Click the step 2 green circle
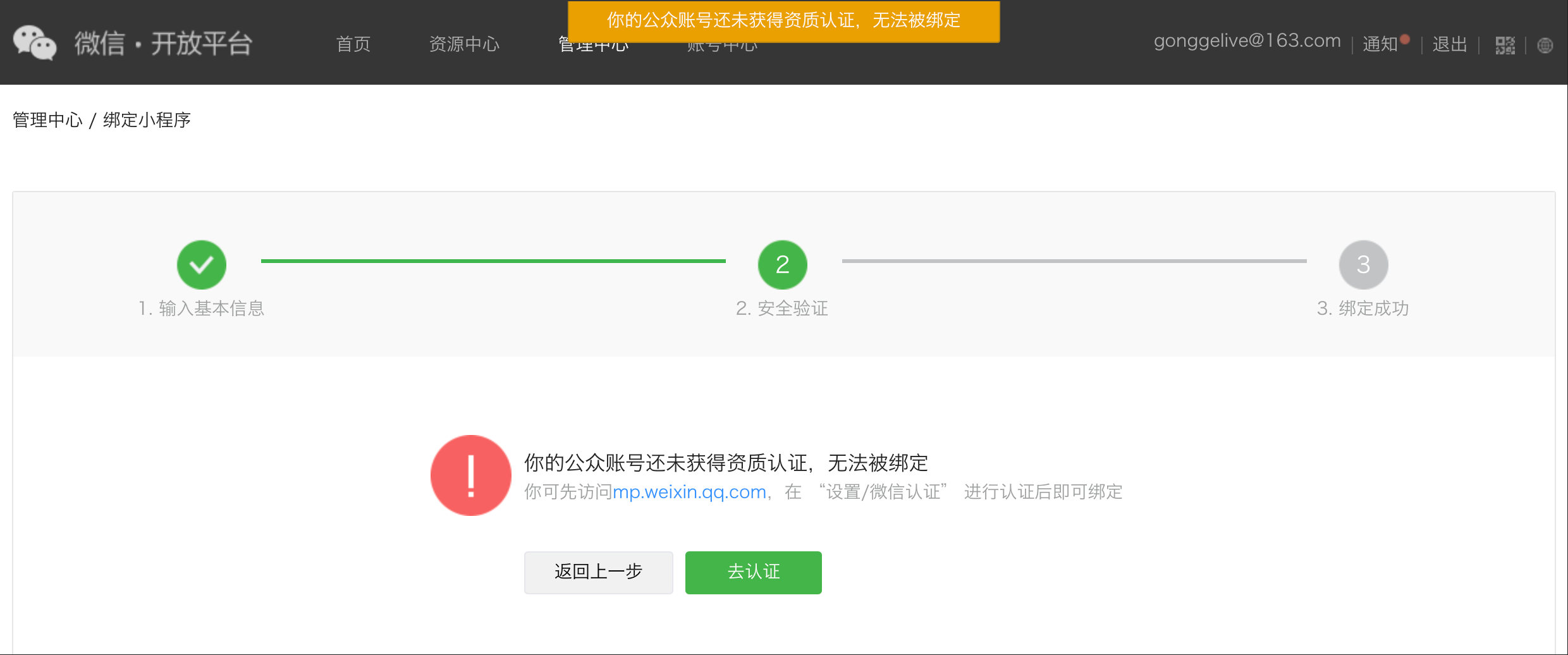The image size is (1568, 655). [782, 264]
